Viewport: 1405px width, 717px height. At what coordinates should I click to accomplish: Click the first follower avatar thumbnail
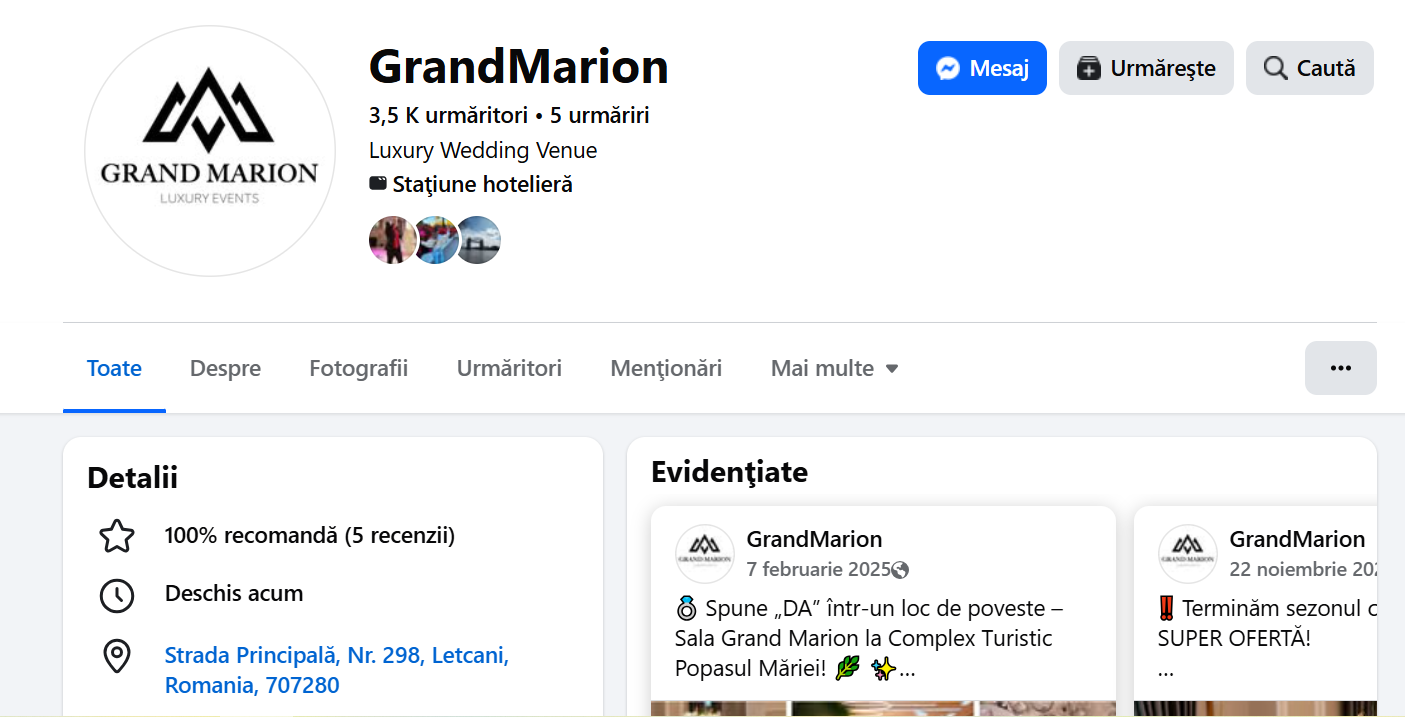coord(391,240)
